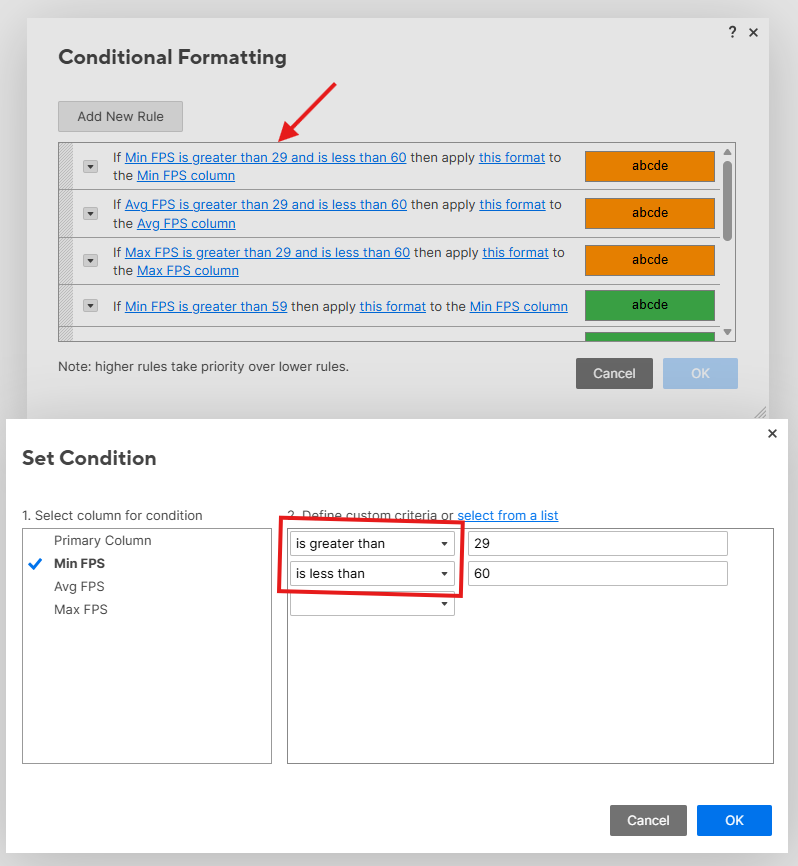Click 'Min FPS column' link in greater than 59 rule

point(519,307)
